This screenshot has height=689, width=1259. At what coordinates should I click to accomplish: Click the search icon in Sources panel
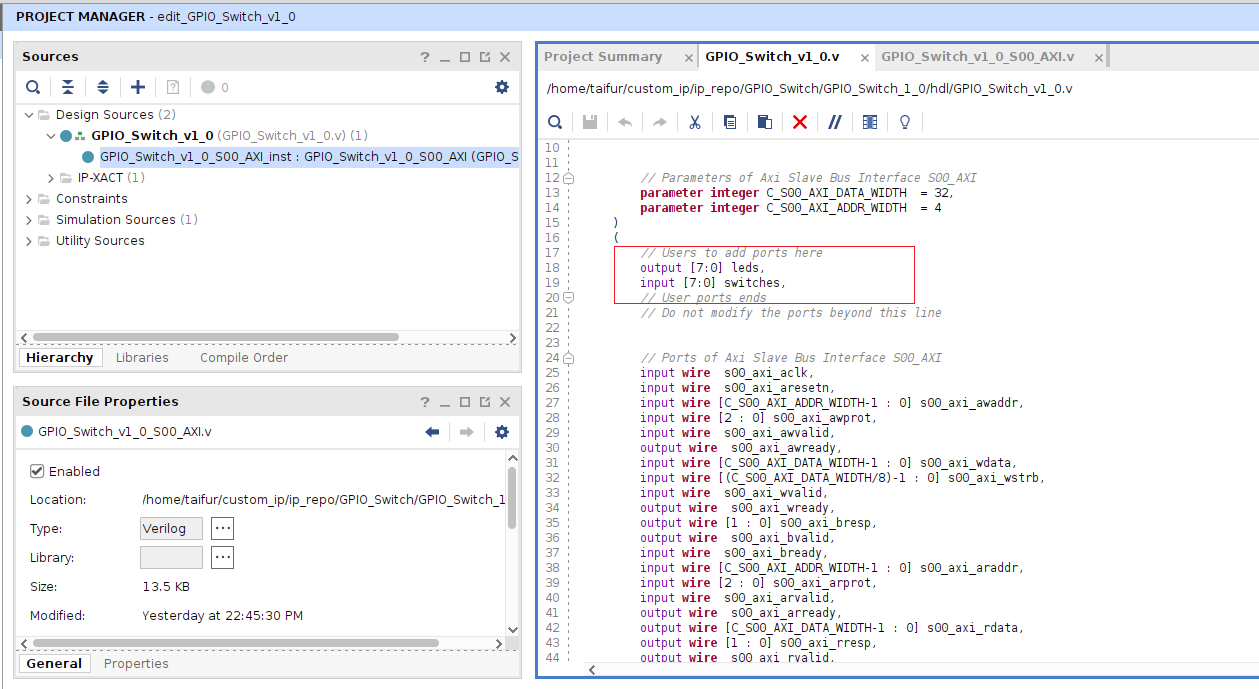pyautogui.click(x=33, y=87)
